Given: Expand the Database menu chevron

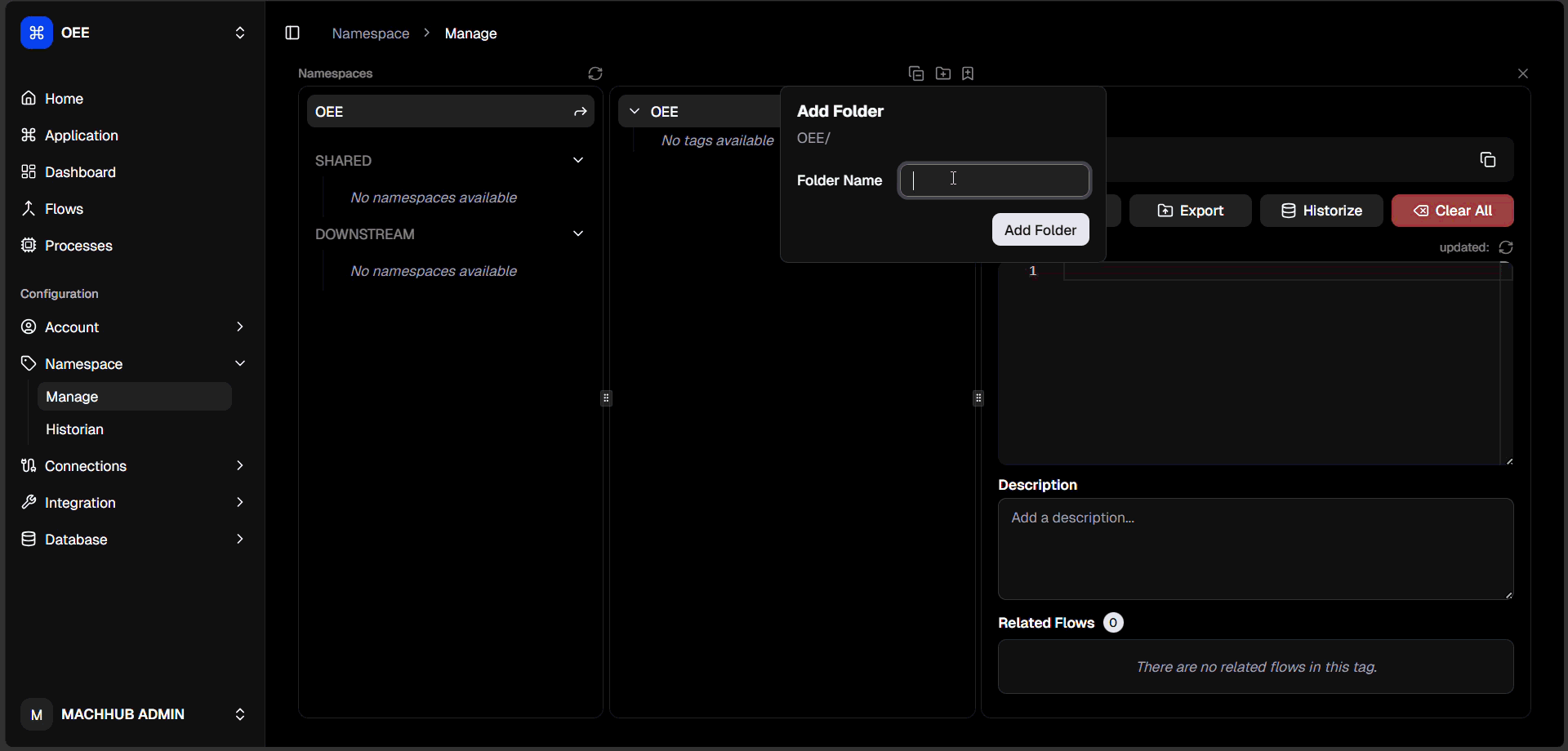Looking at the screenshot, I should [240, 539].
